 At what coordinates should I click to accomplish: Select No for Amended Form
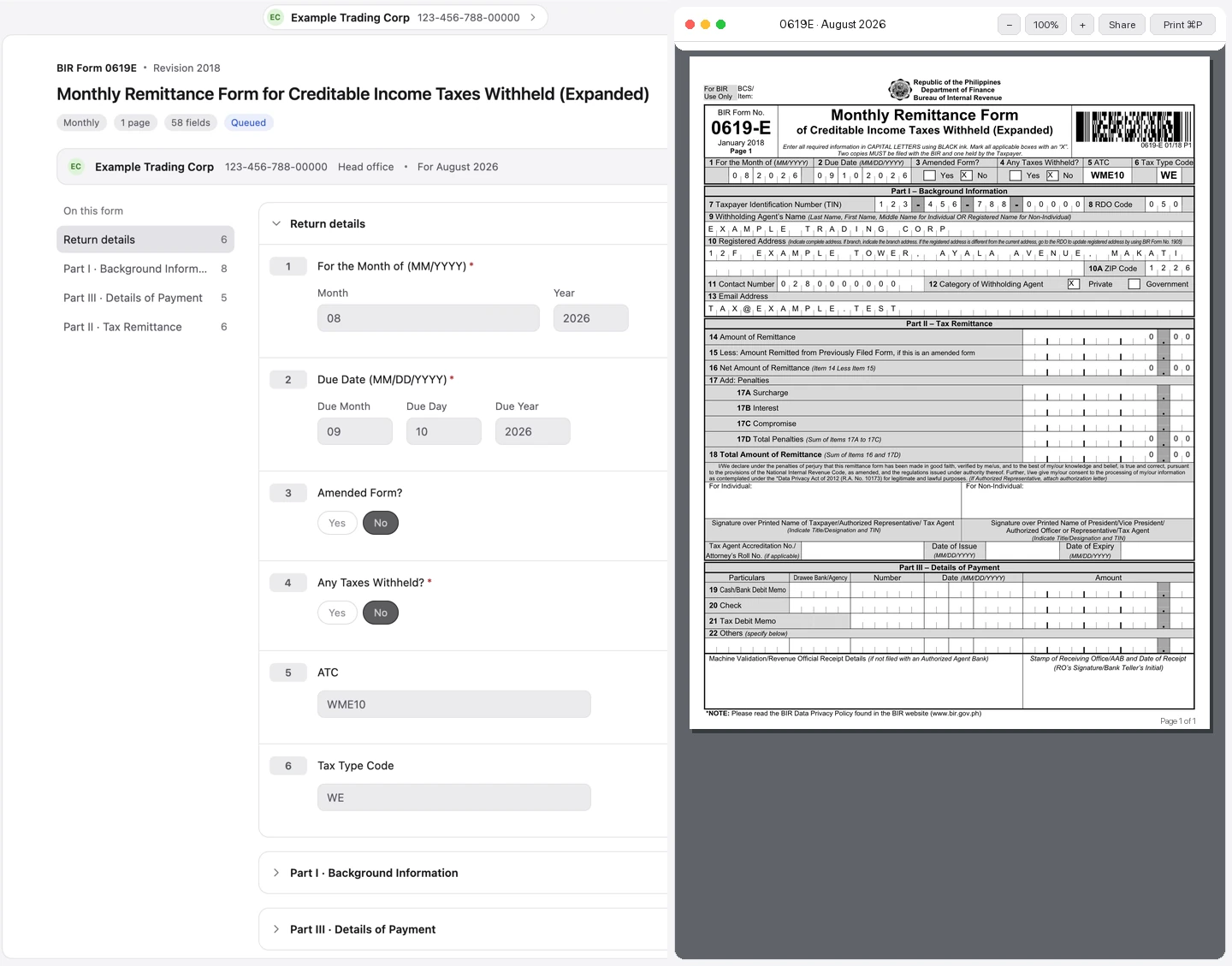click(381, 523)
